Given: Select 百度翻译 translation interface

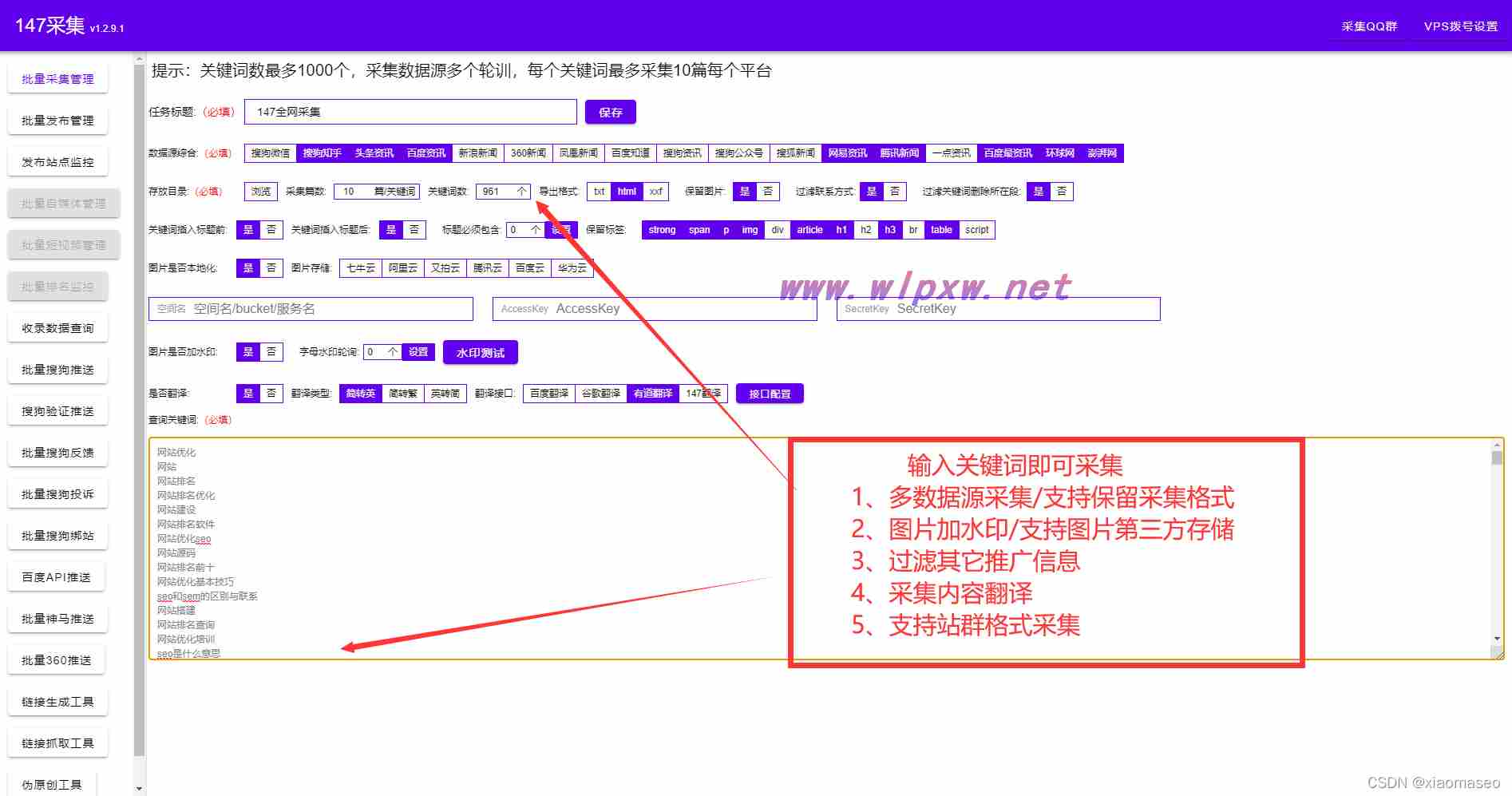Looking at the screenshot, I should click(548, 394).
